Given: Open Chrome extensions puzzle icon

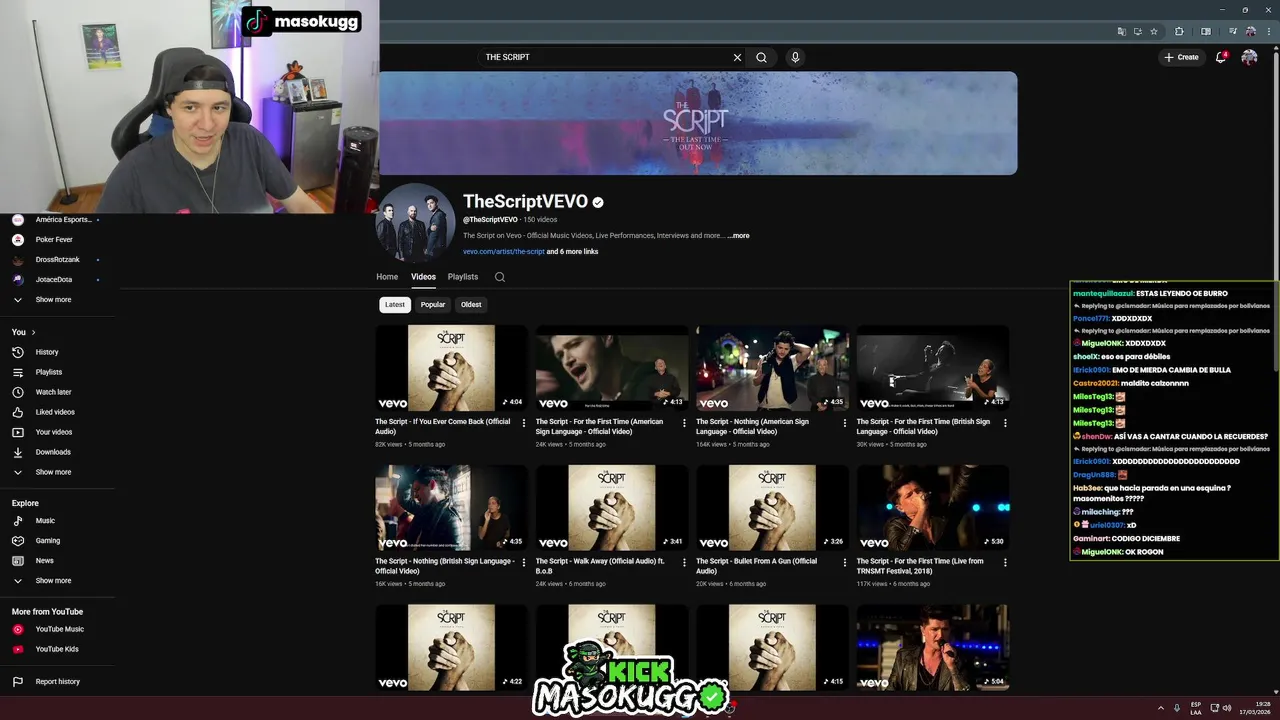Looking at the screenshot, I should 1179,31.
